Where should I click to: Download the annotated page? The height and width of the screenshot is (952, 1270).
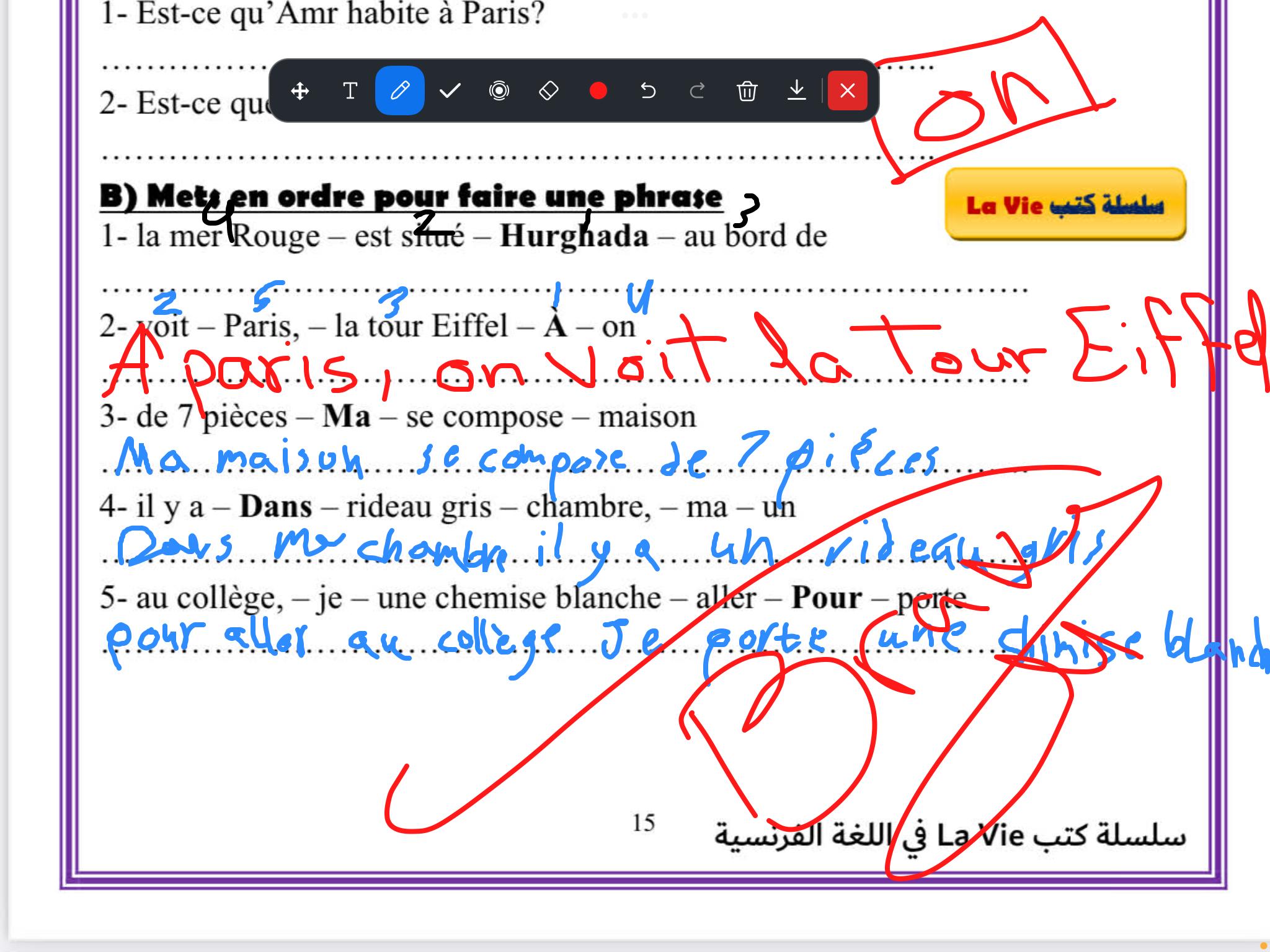point(797,91)
